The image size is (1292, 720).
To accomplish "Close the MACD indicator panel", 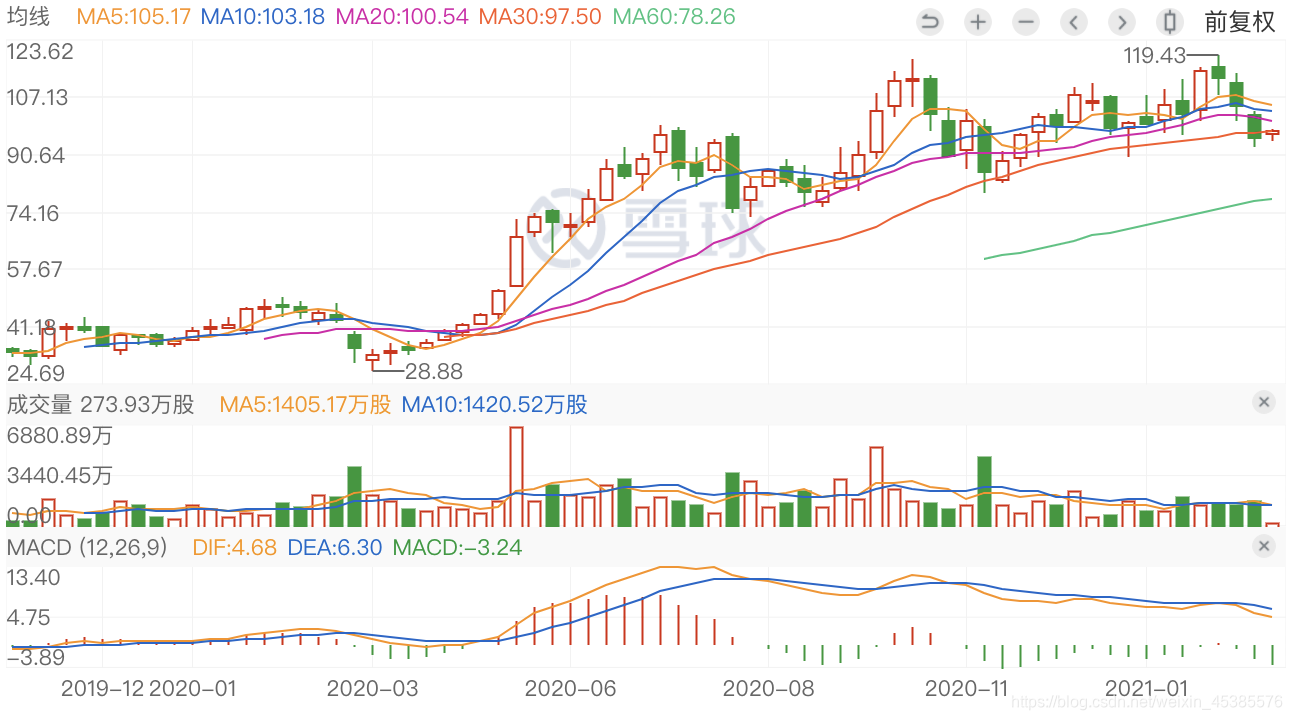I will [1264, 546].
